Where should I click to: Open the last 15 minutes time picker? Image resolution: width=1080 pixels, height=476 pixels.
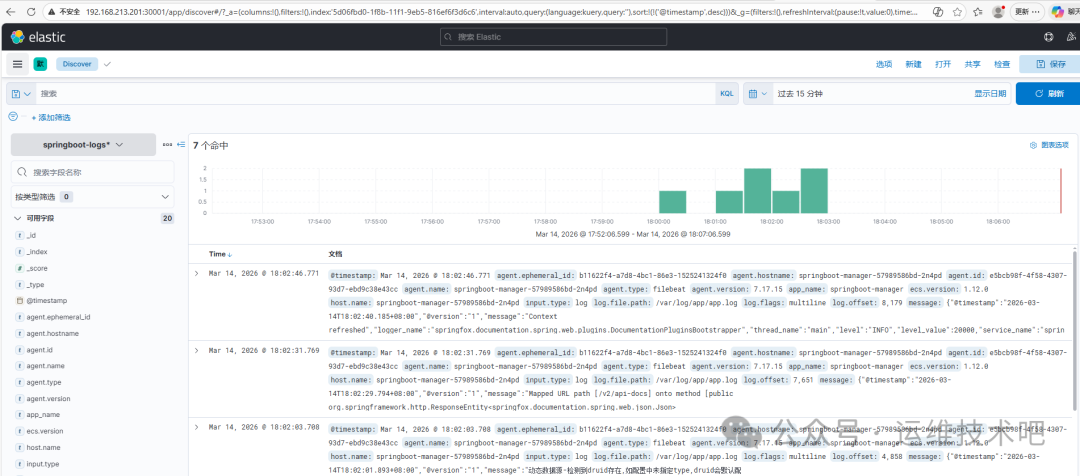[x=800, y=94]
